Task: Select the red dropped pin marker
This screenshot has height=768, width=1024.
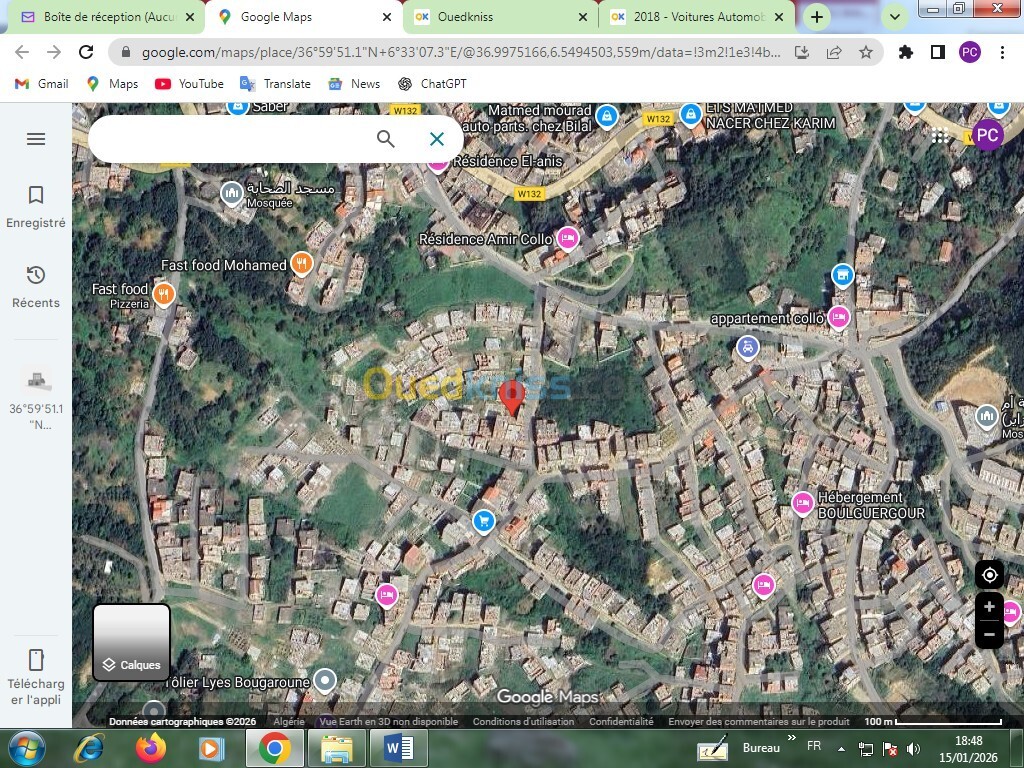Action: (512, 398)
